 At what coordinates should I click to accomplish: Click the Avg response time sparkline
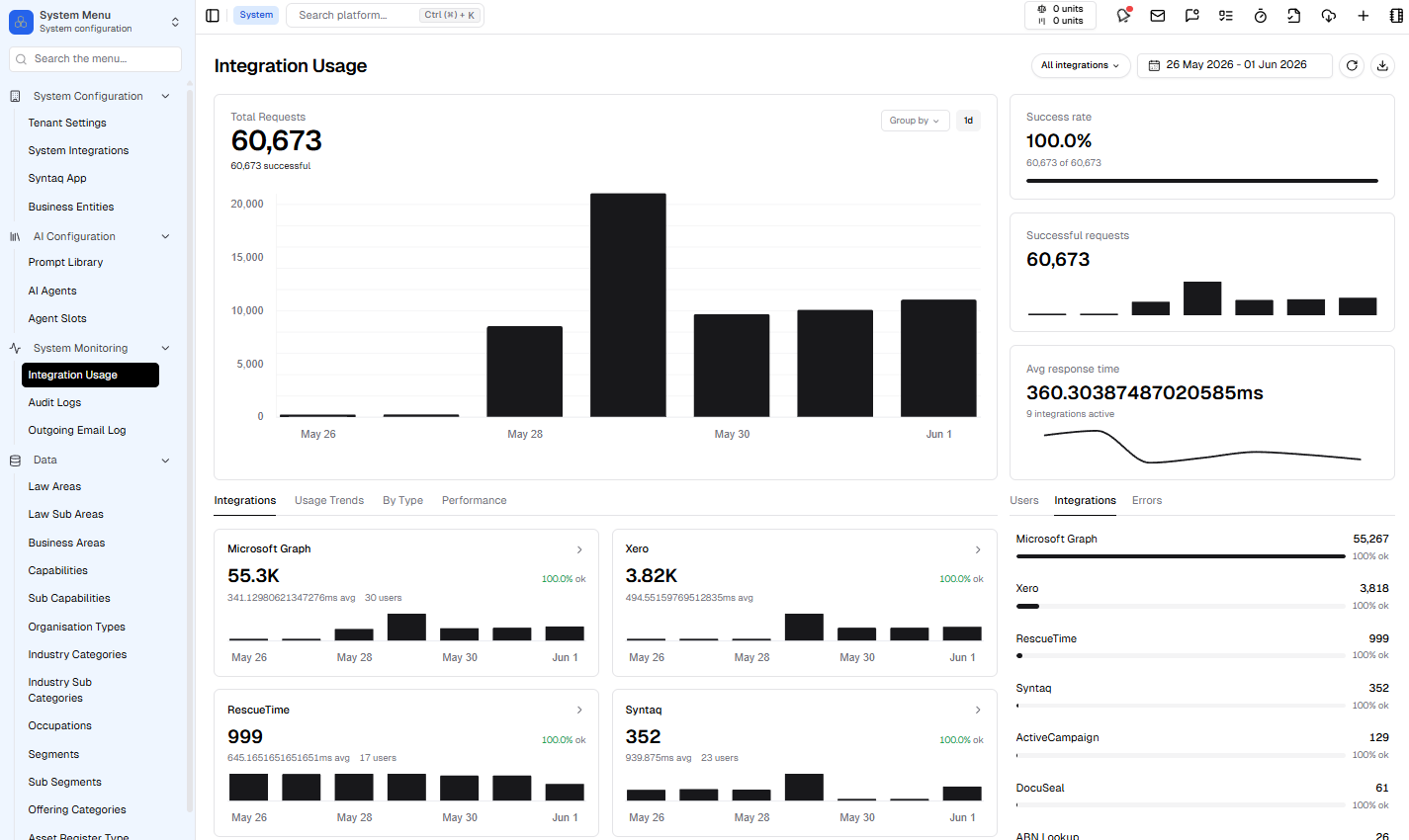coord(1202,446)
